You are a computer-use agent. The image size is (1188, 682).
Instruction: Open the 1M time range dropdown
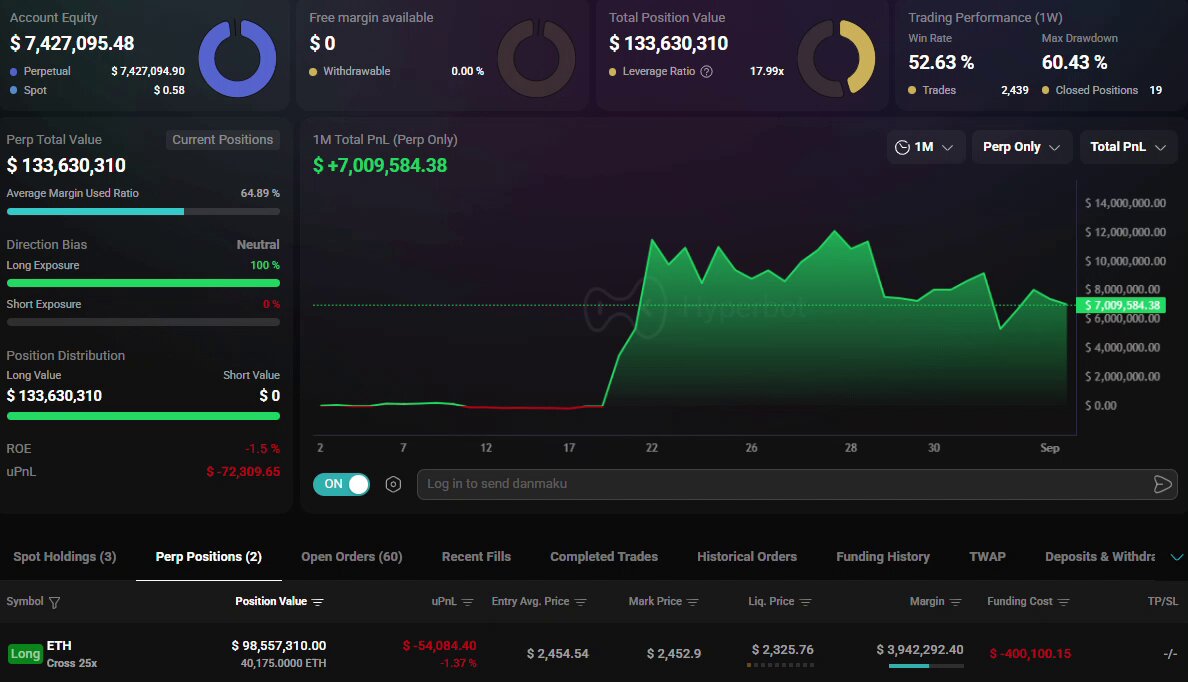[924, 147]
